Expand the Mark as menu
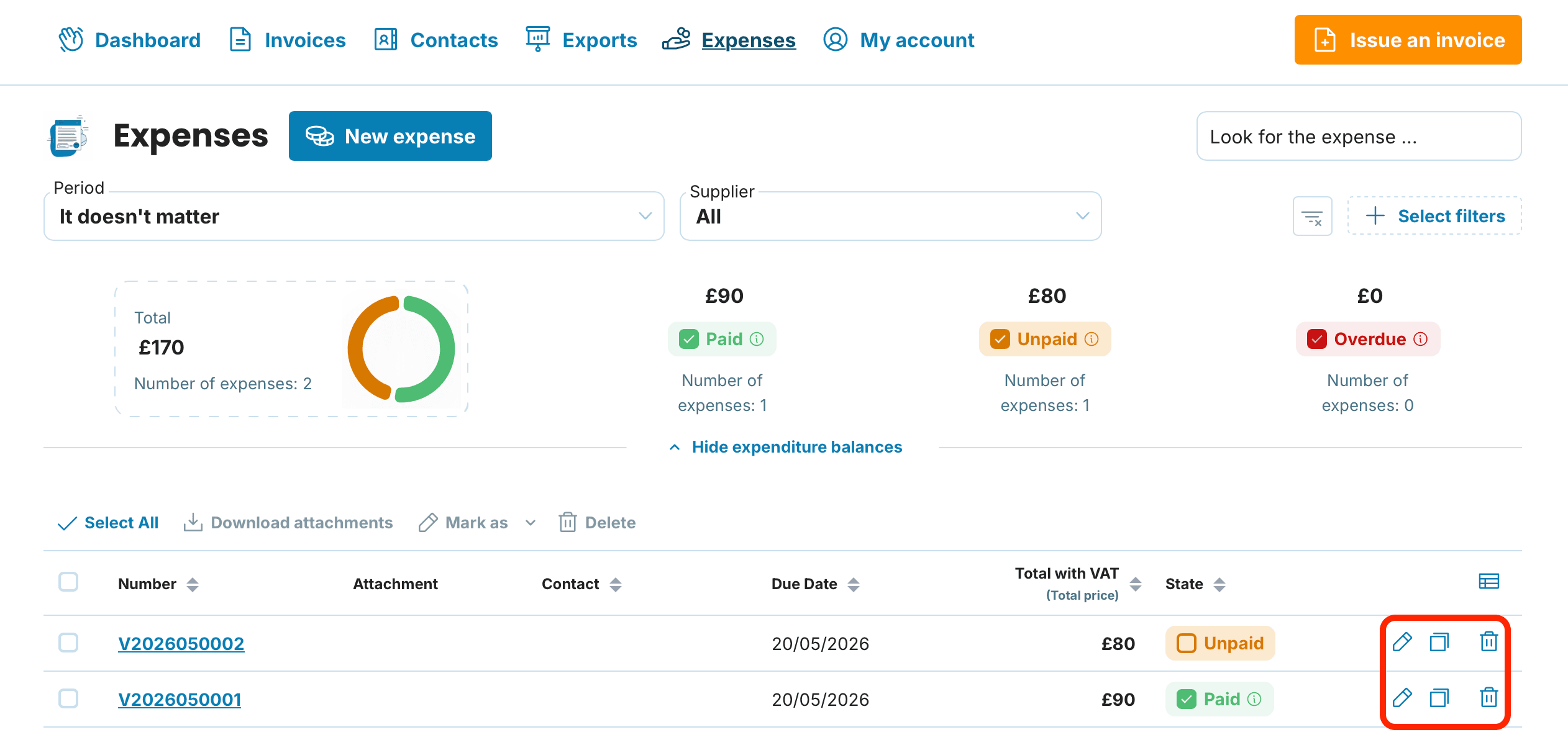 coord(477,523)
